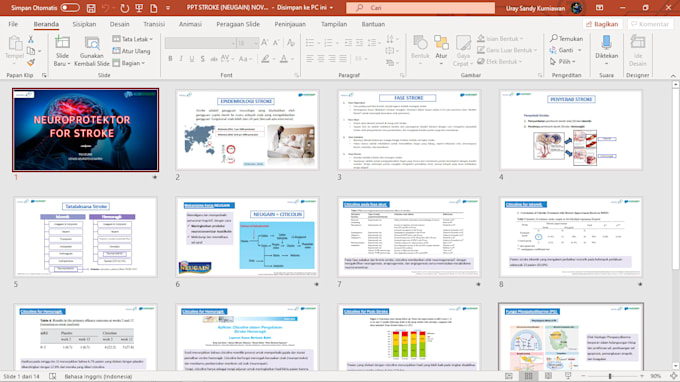The width and height of the screenshot is (680, 382).
Task: Open the Tampilan tab
Action: coord(333,24)
